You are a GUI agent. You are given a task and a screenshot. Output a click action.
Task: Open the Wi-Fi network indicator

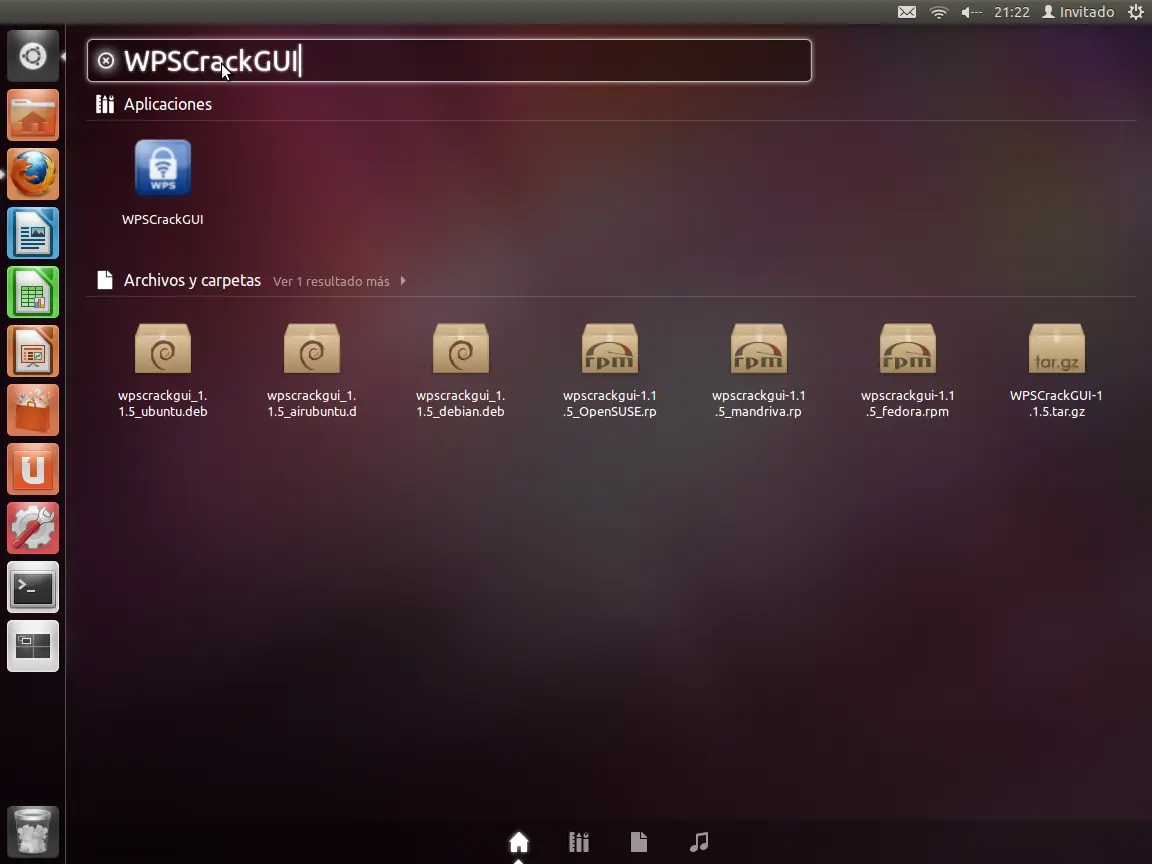939,12
